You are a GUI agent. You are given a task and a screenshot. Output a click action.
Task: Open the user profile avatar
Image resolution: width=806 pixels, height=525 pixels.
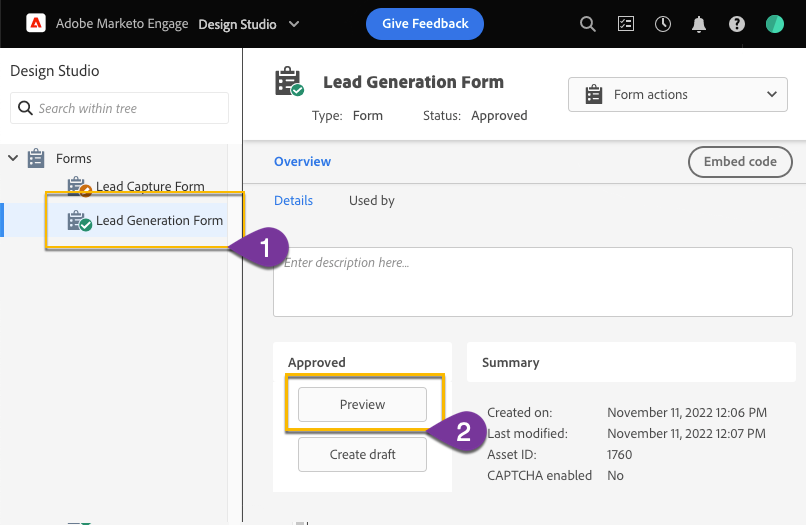(775, 24)
